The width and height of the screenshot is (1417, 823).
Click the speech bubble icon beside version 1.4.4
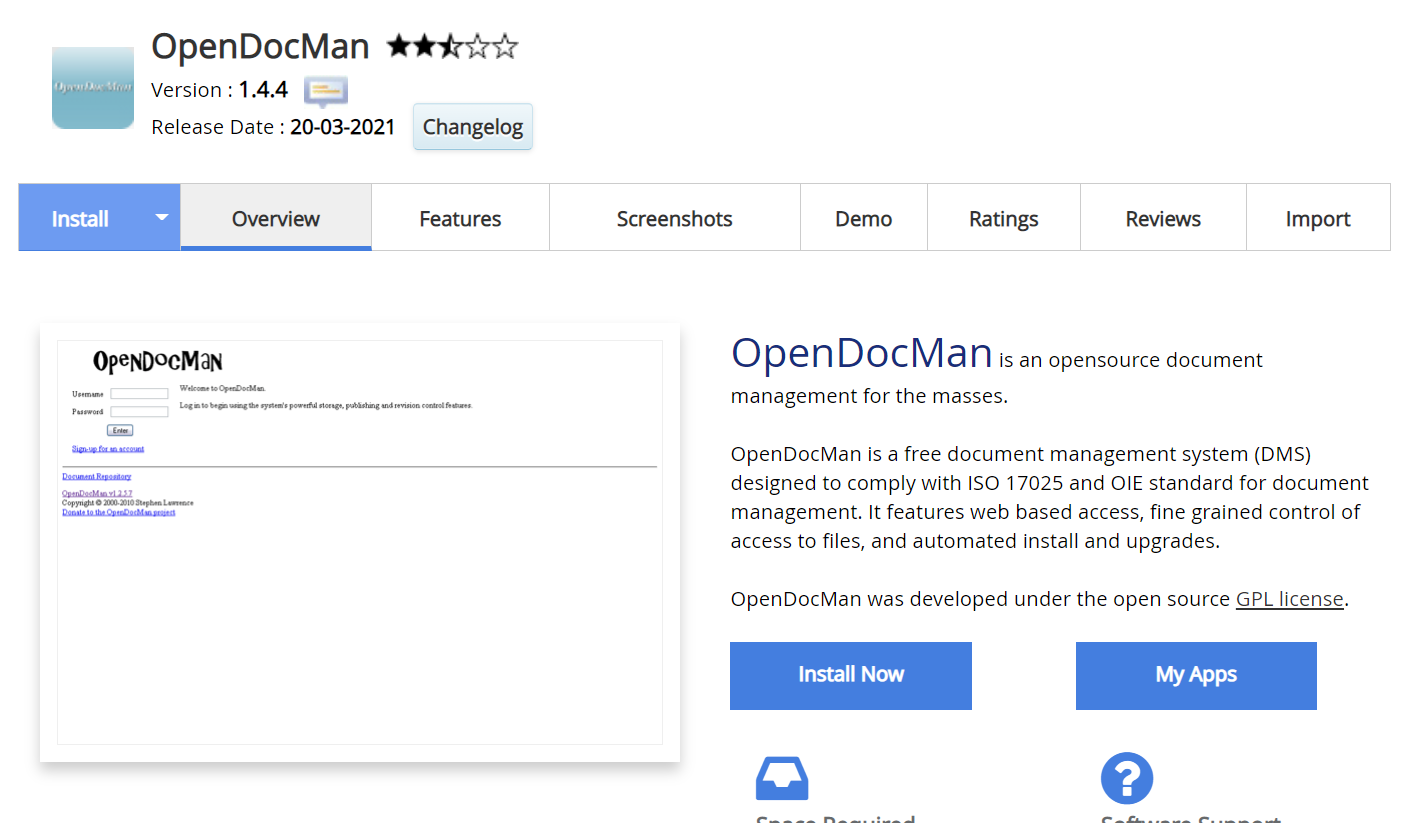pyautogui.click(x=326, y=91)
